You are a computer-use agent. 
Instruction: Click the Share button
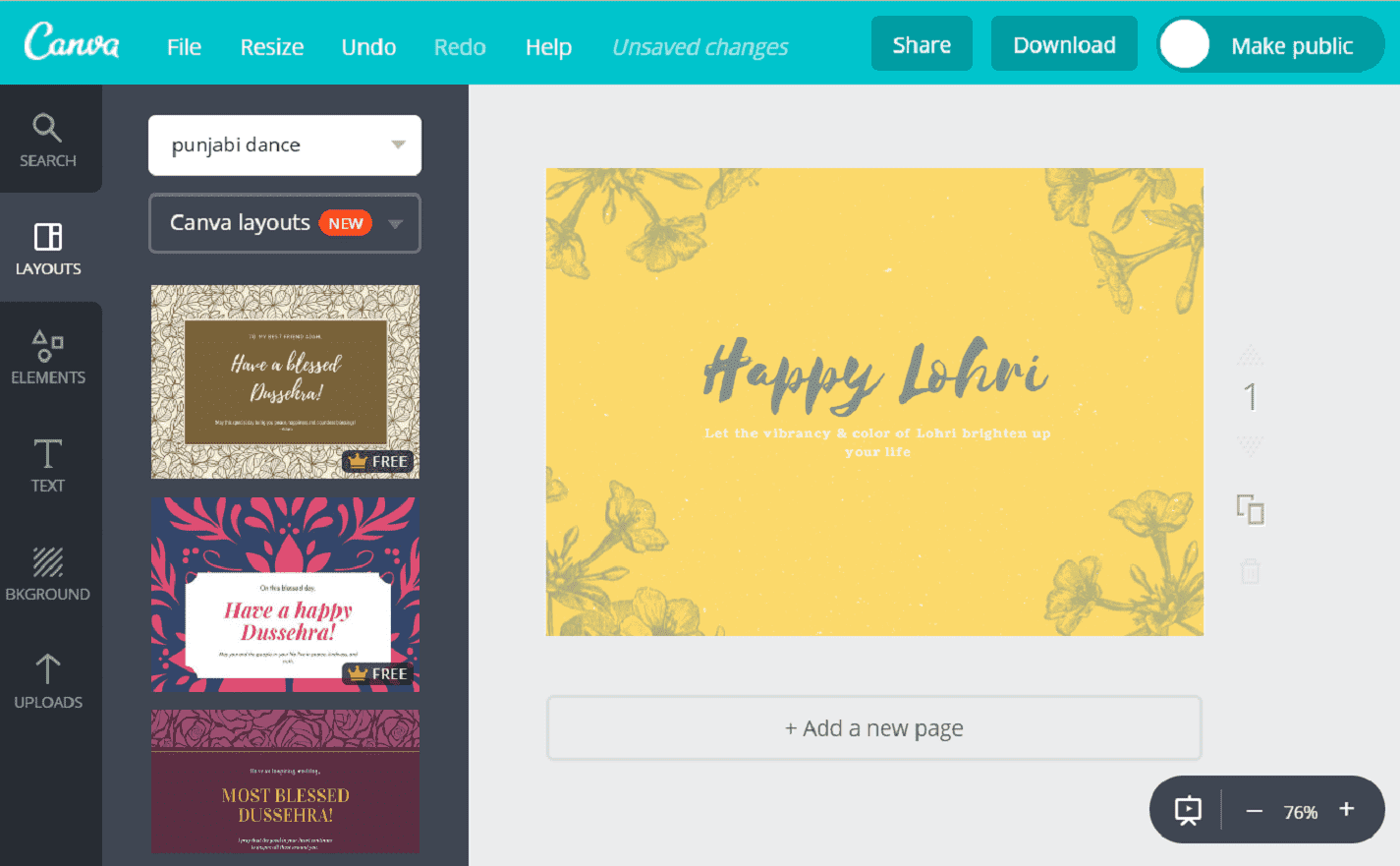tap(922, 44)
